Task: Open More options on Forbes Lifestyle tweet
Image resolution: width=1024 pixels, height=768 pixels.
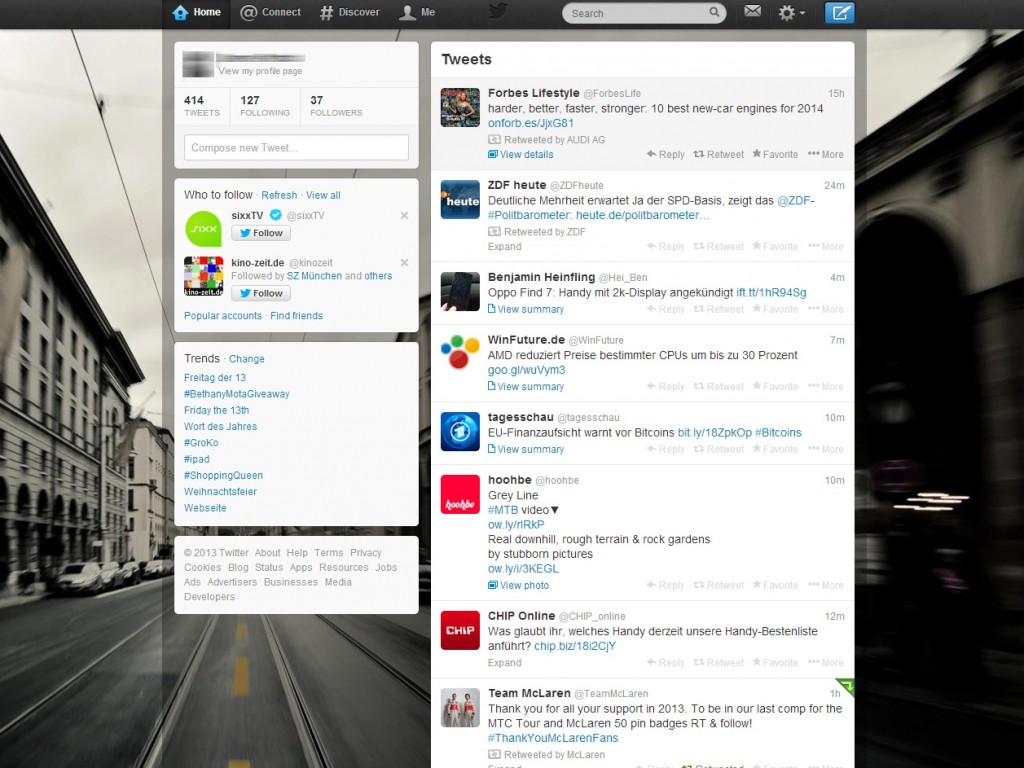Action: [826, 155]
